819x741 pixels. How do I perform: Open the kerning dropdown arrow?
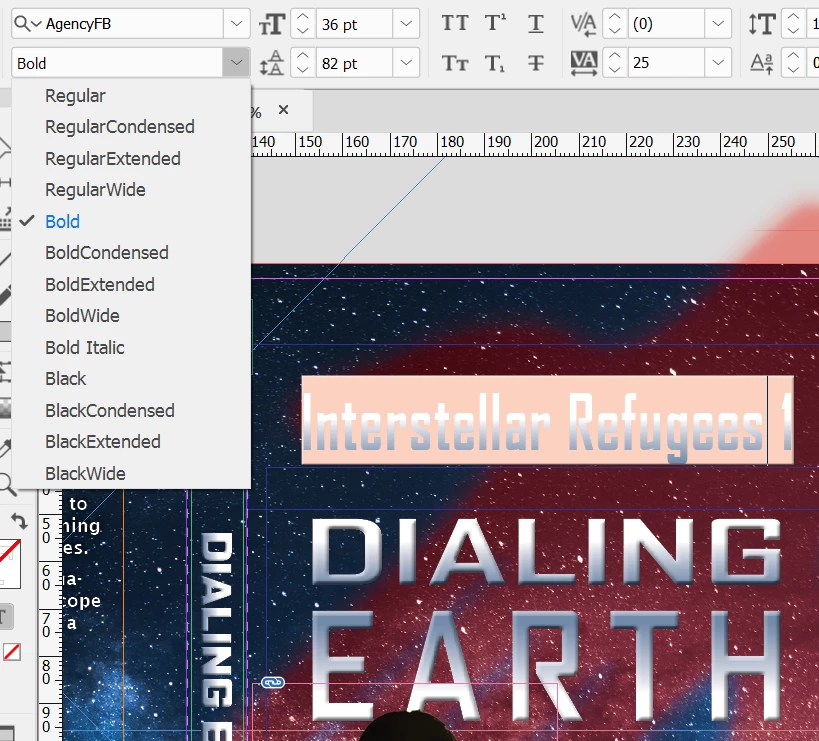718,23
